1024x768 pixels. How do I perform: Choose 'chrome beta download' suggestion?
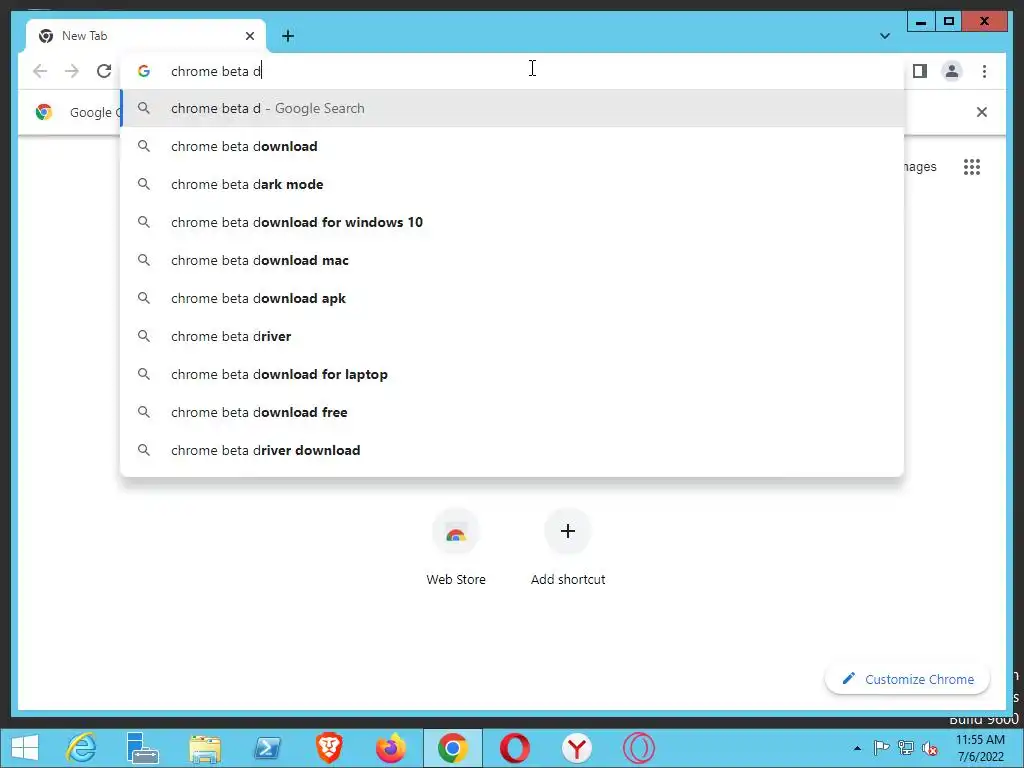tap(513, 146)
